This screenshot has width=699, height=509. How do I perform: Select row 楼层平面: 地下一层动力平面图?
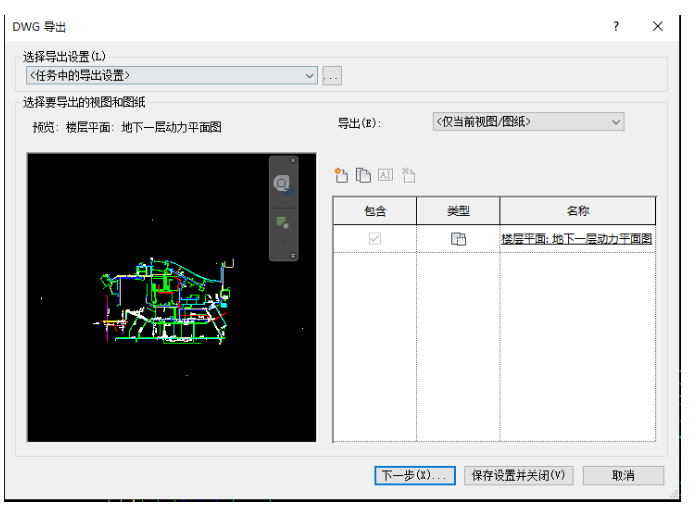point(494,239)
